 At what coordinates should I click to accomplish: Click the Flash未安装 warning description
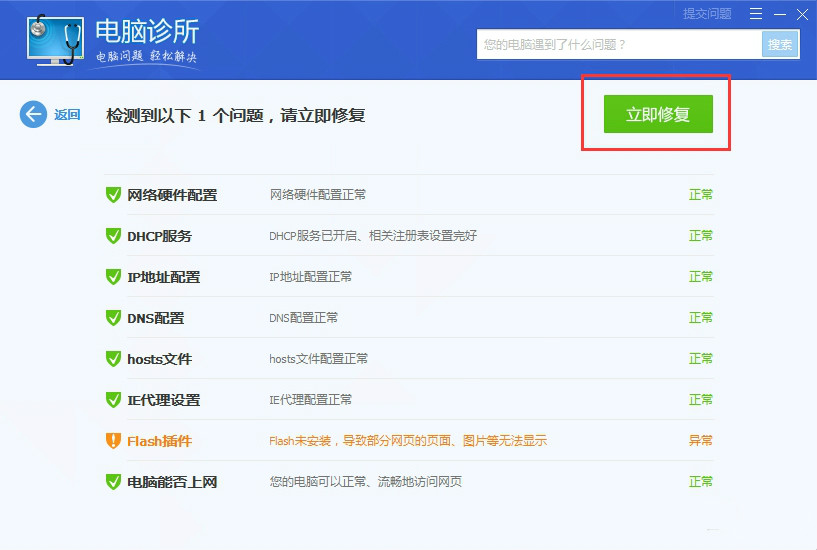408,441
